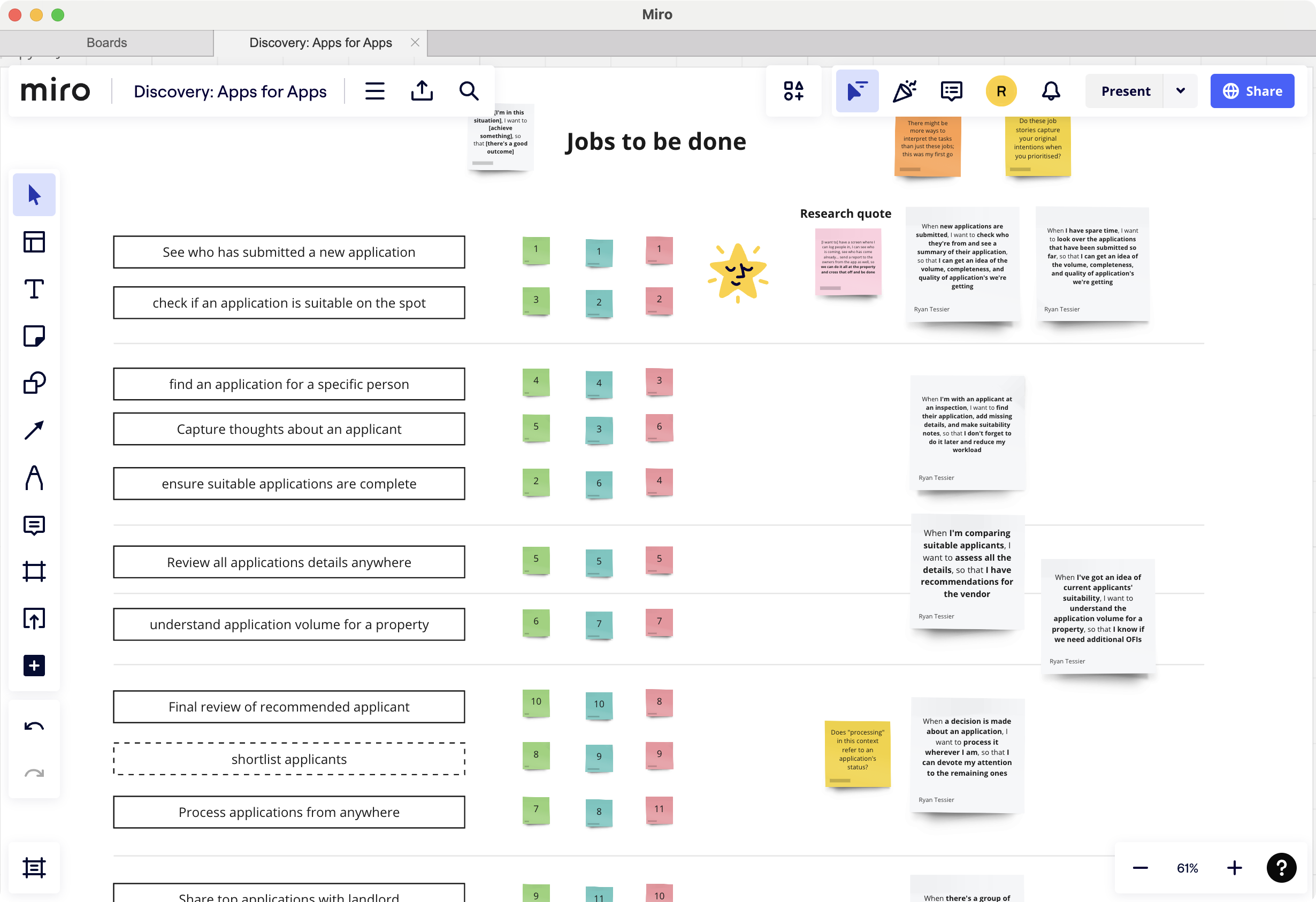1316x902 pixels.
Task: Switch to the Boards tab
Action: tap(106, 42)
